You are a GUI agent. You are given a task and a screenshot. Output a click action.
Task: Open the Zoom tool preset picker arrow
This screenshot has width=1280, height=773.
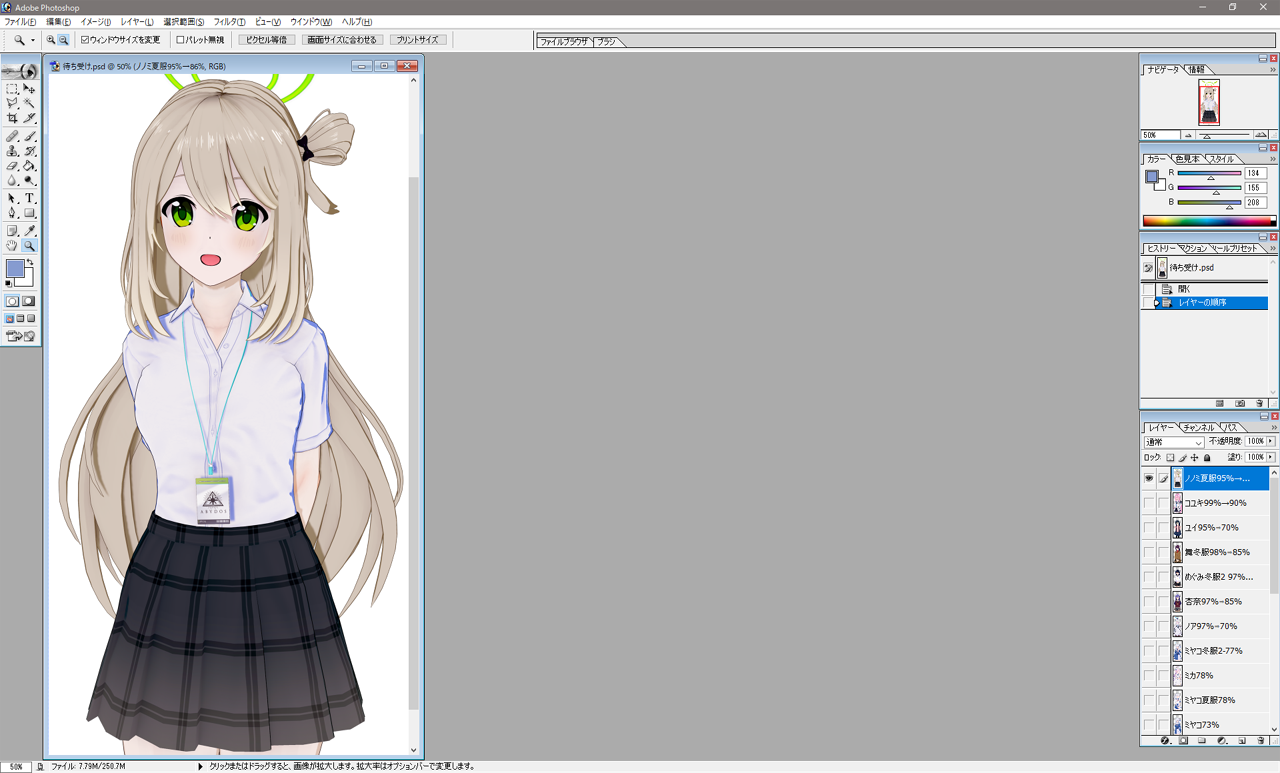tap(32, 40)
